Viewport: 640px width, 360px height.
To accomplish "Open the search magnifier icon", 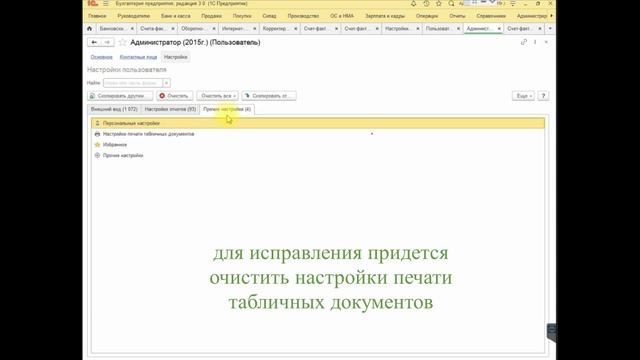I will [x=451, y=4].
